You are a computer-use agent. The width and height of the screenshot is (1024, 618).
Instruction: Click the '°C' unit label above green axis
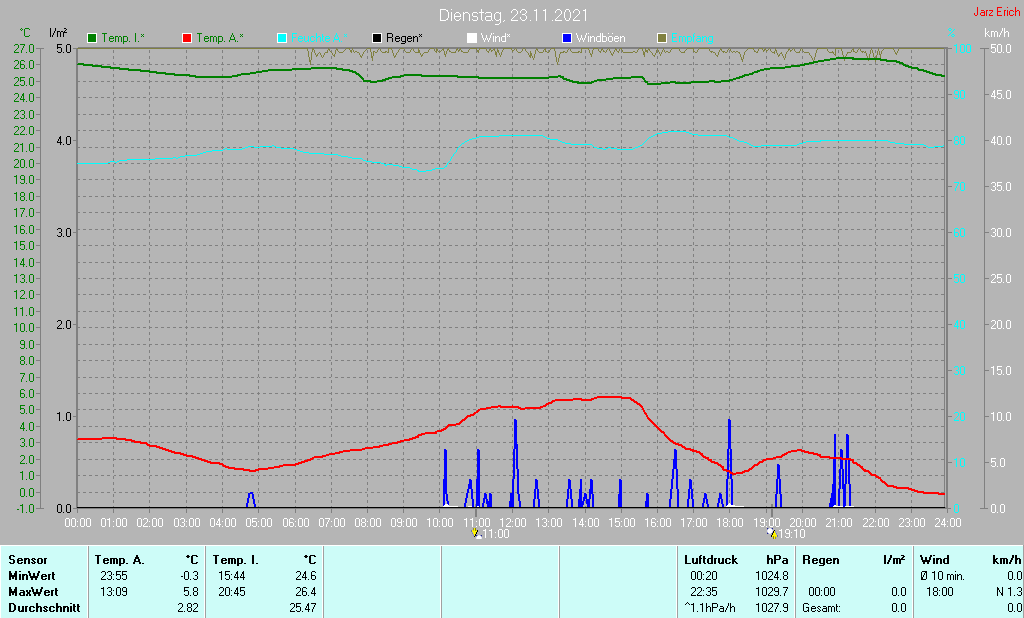click(25, 33)
